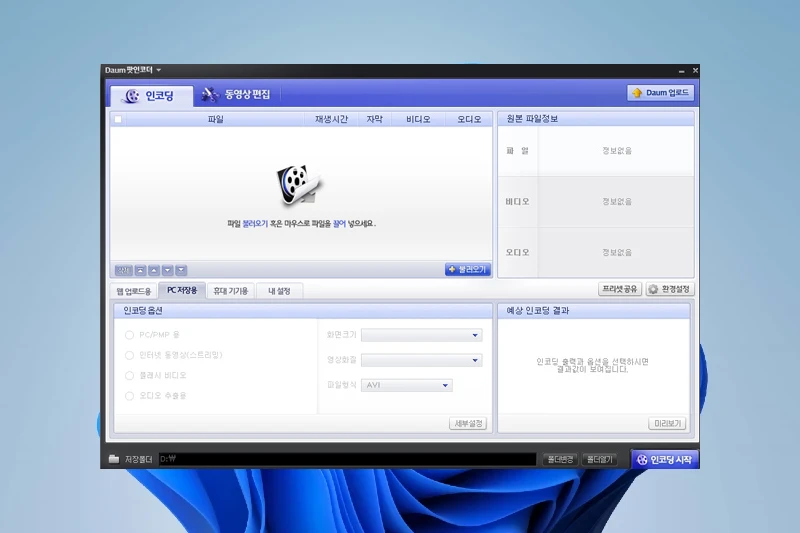Click the 재생시간 column header
The image size is (800, 533).
(x=331, y=119)
